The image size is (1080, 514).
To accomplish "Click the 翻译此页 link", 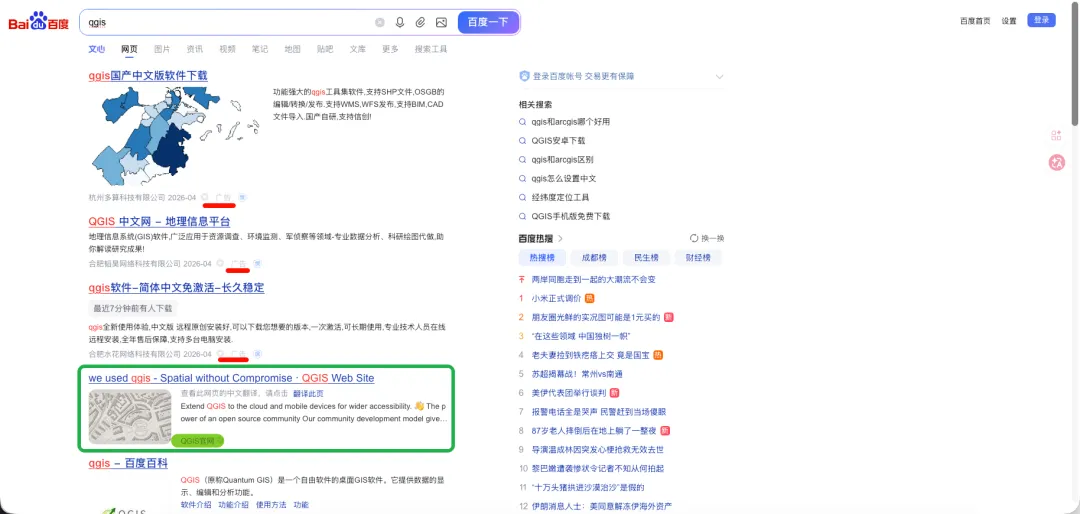I will click(x=308, y=393).
